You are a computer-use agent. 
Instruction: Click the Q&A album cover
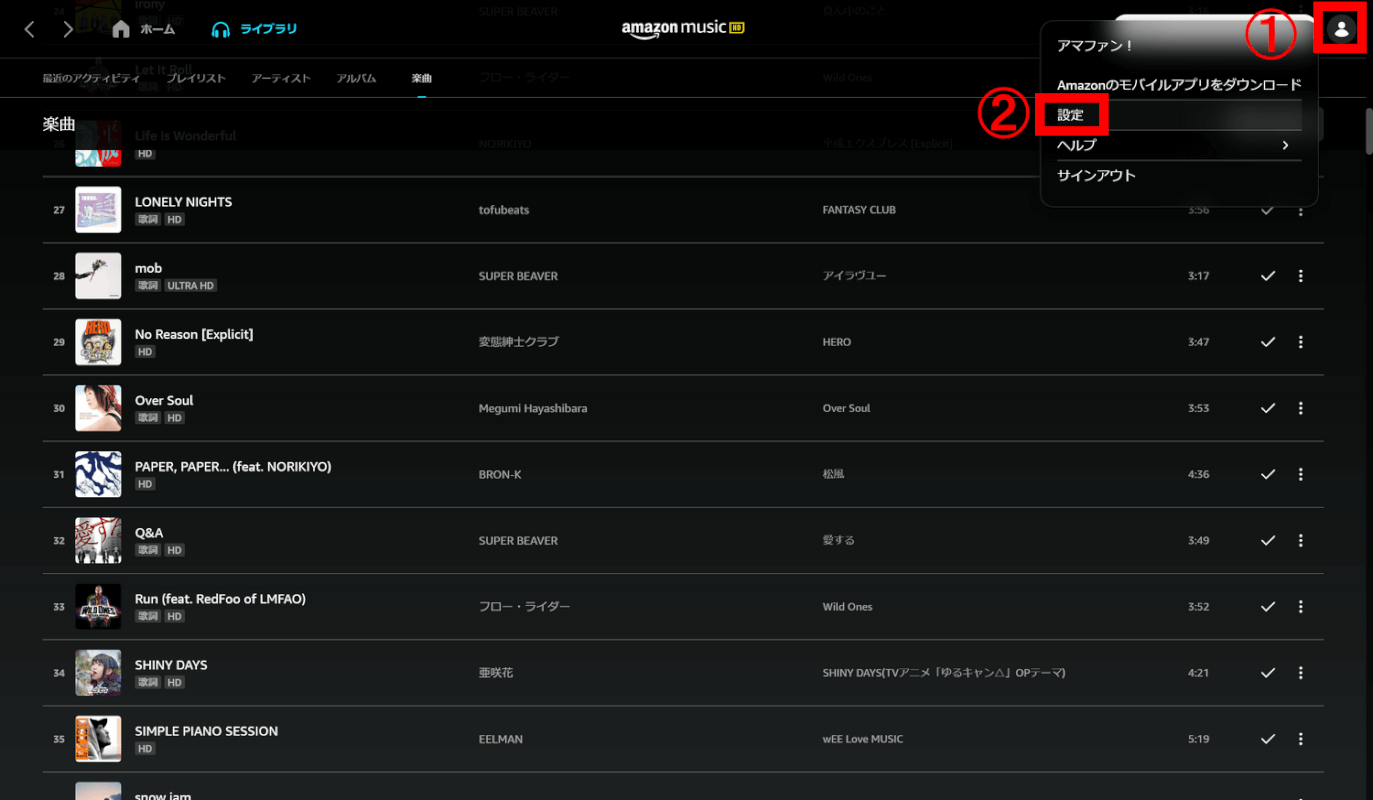point(98,540)
